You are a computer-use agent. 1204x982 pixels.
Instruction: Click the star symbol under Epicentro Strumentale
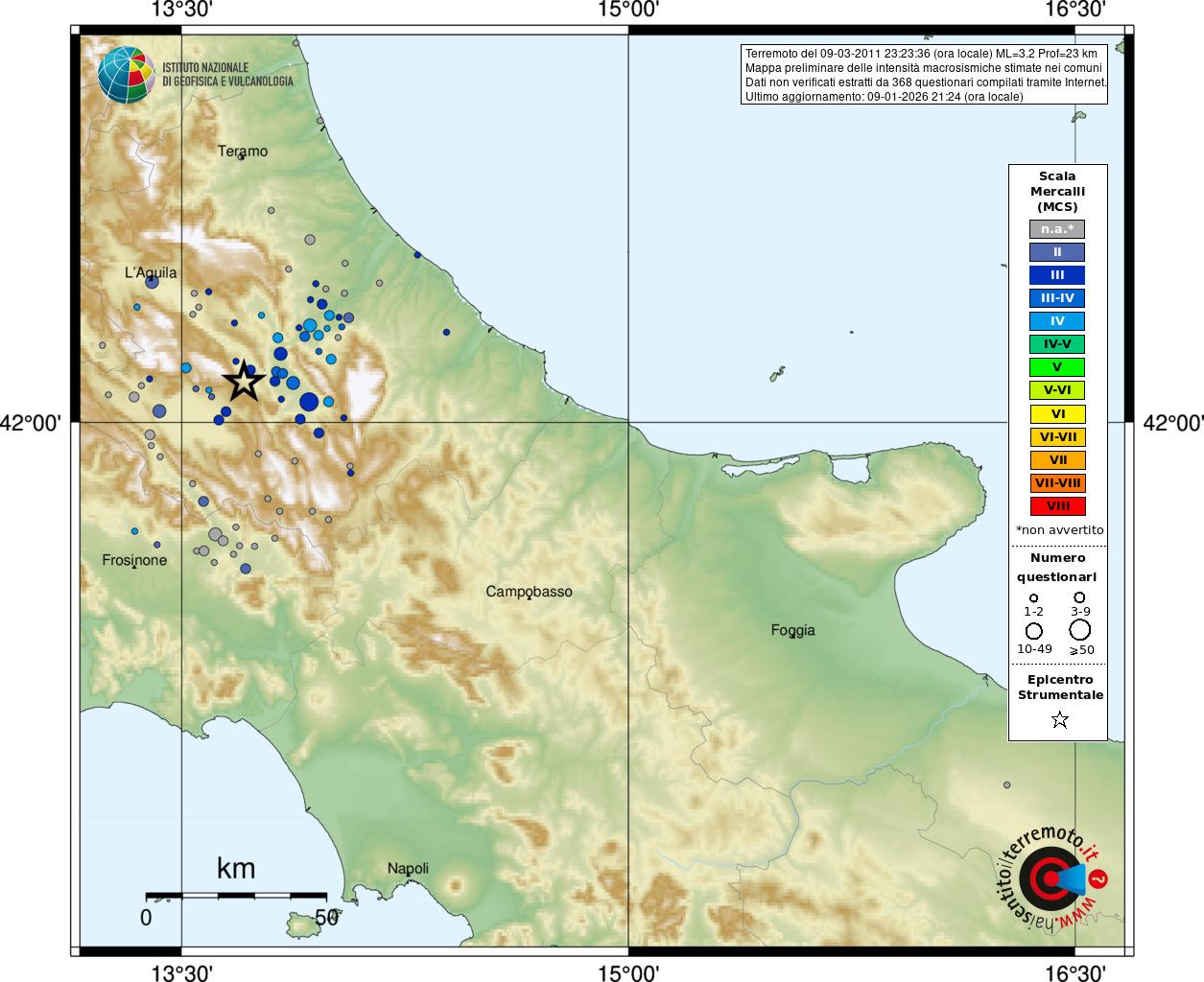pos(1059,719)
